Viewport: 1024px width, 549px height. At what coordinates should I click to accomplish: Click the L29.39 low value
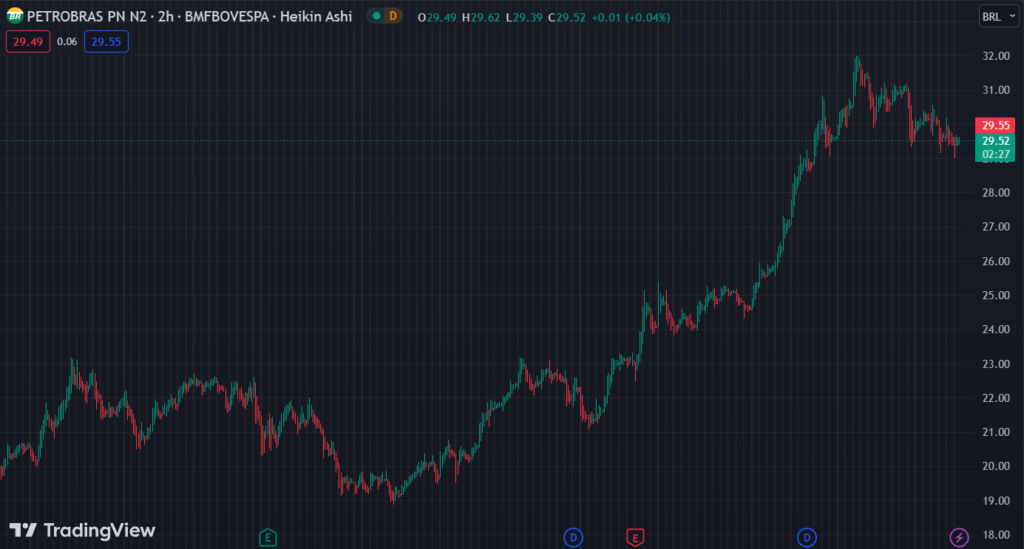[524, 17]
